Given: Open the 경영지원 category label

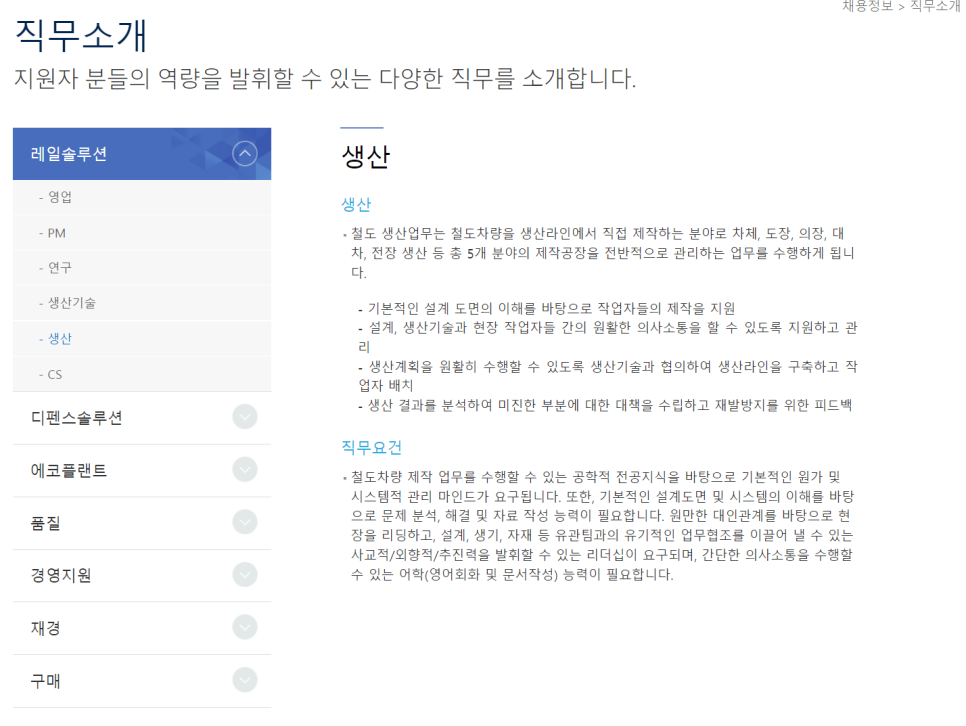Looking at the screenshot, I should (62, 576).
